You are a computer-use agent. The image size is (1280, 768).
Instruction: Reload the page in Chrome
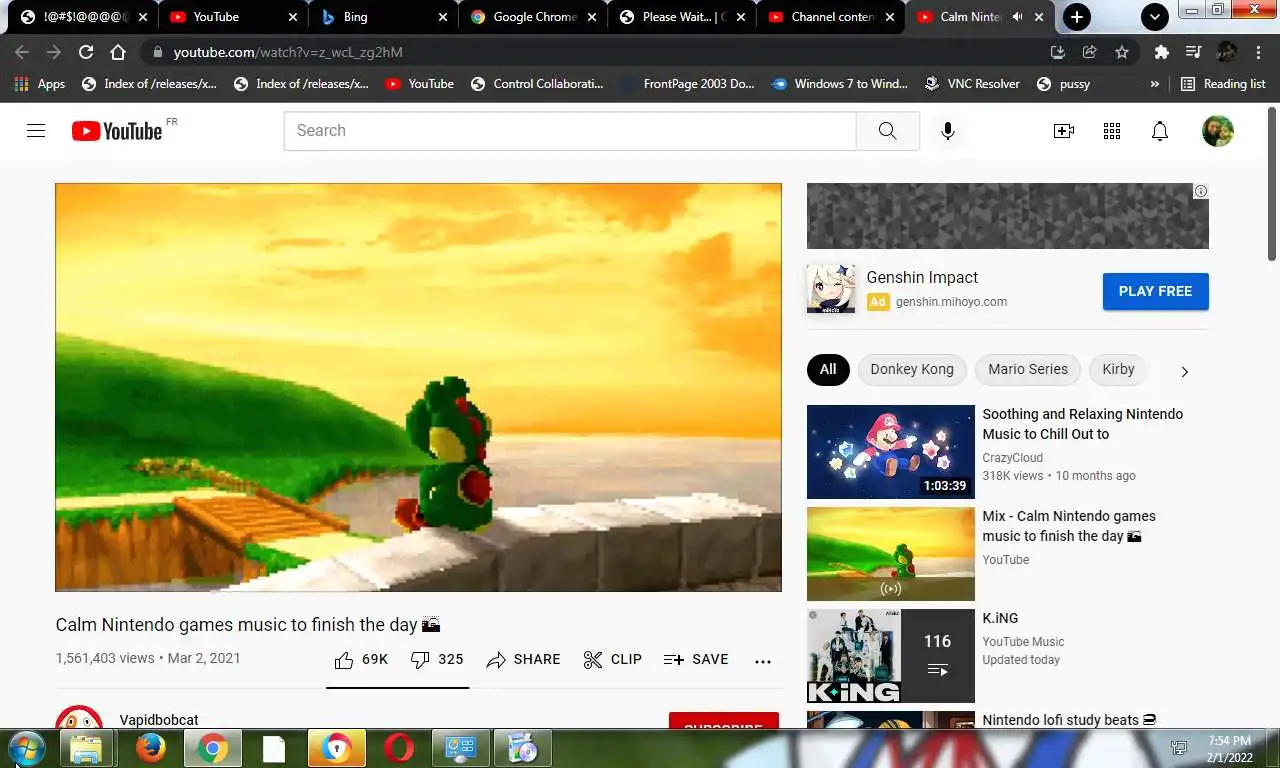86,52
